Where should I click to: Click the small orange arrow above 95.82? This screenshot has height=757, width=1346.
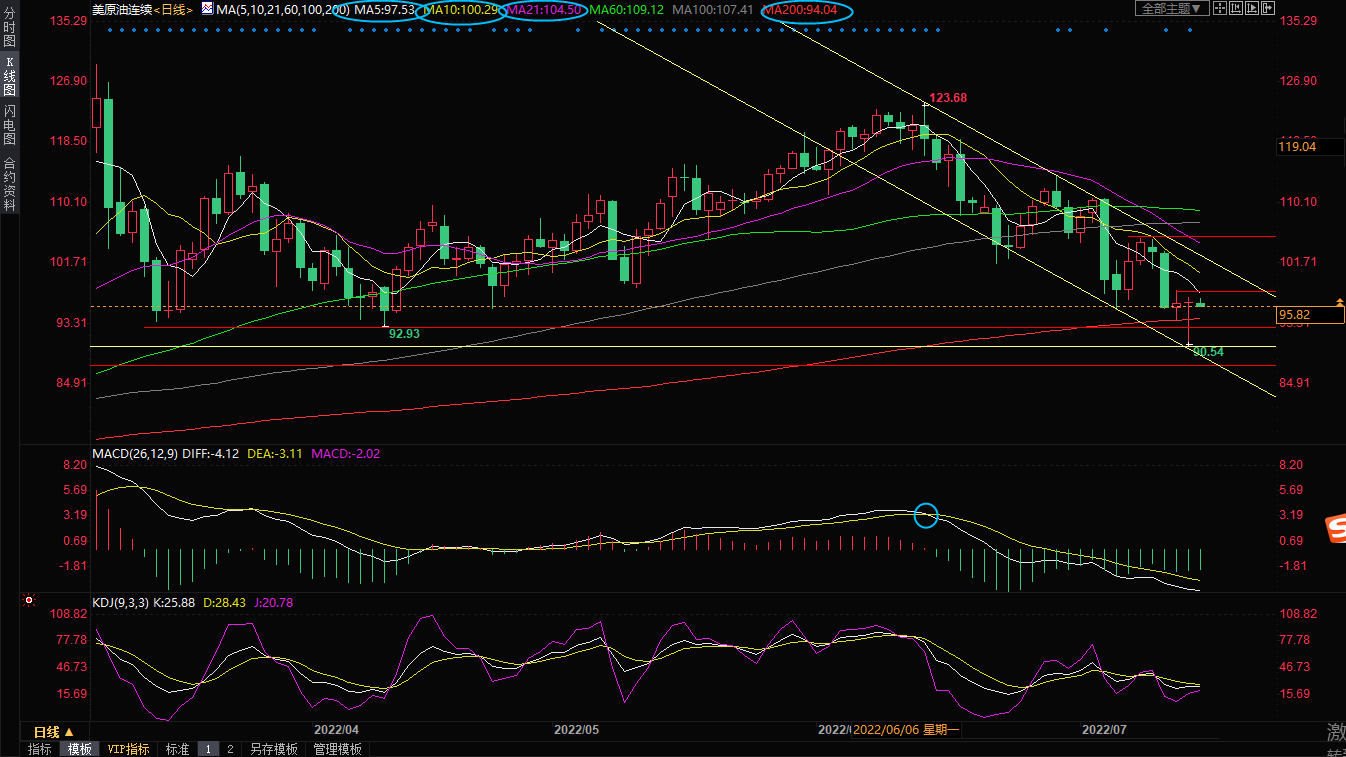(1339, 301)
